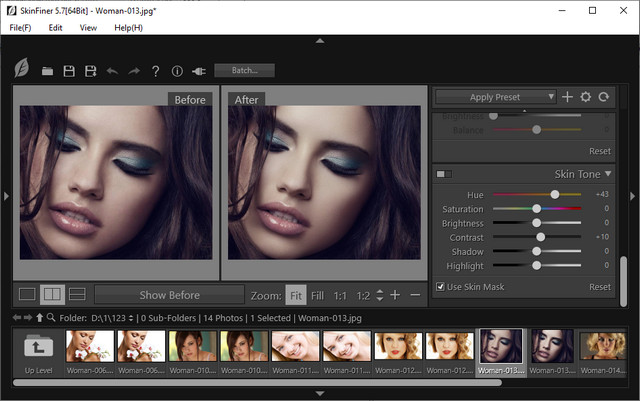640x401 pixels.
Task: Switch to side-by-side split view layout
Action: 52,295
